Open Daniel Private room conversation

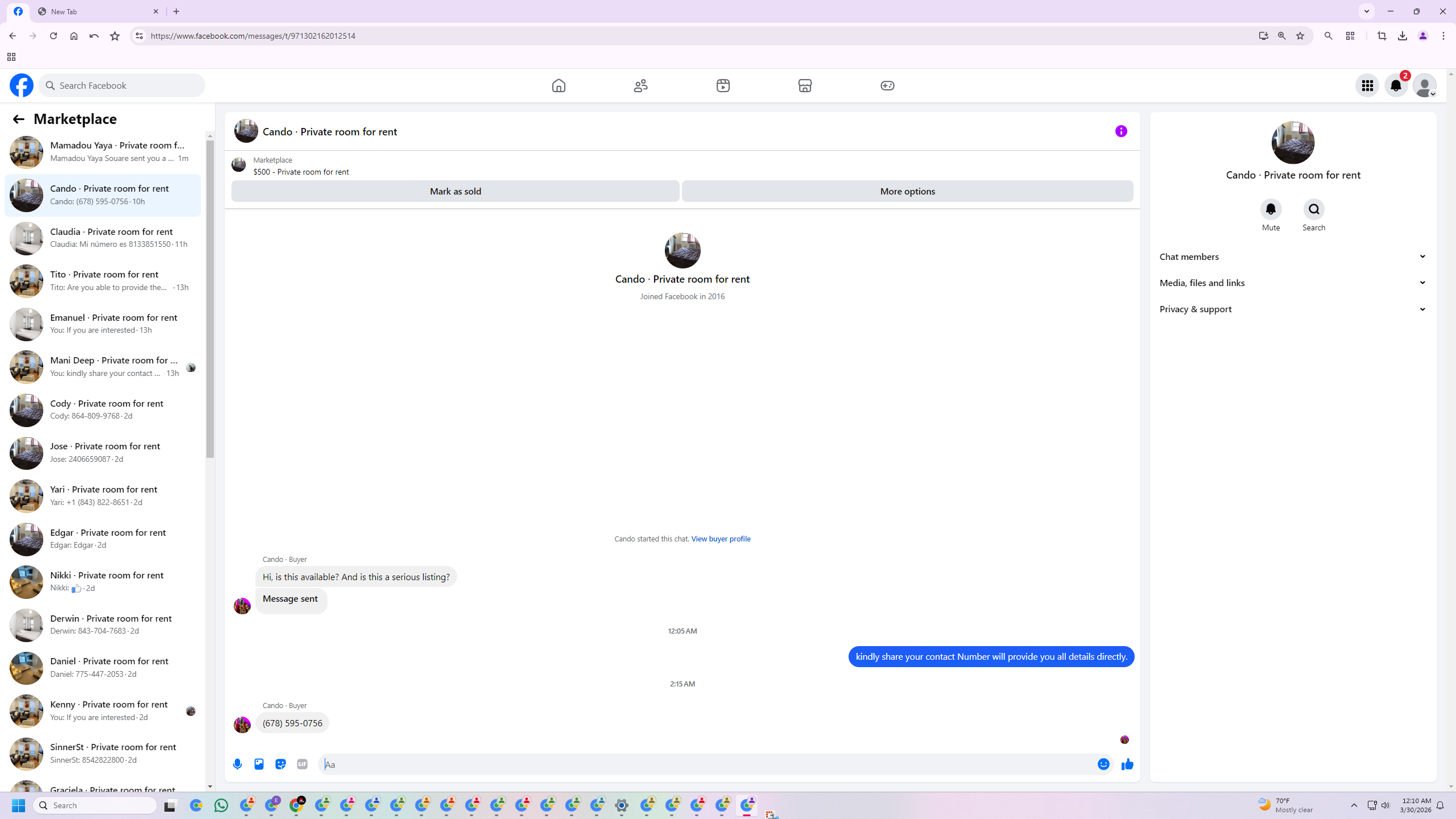[102, 668]
